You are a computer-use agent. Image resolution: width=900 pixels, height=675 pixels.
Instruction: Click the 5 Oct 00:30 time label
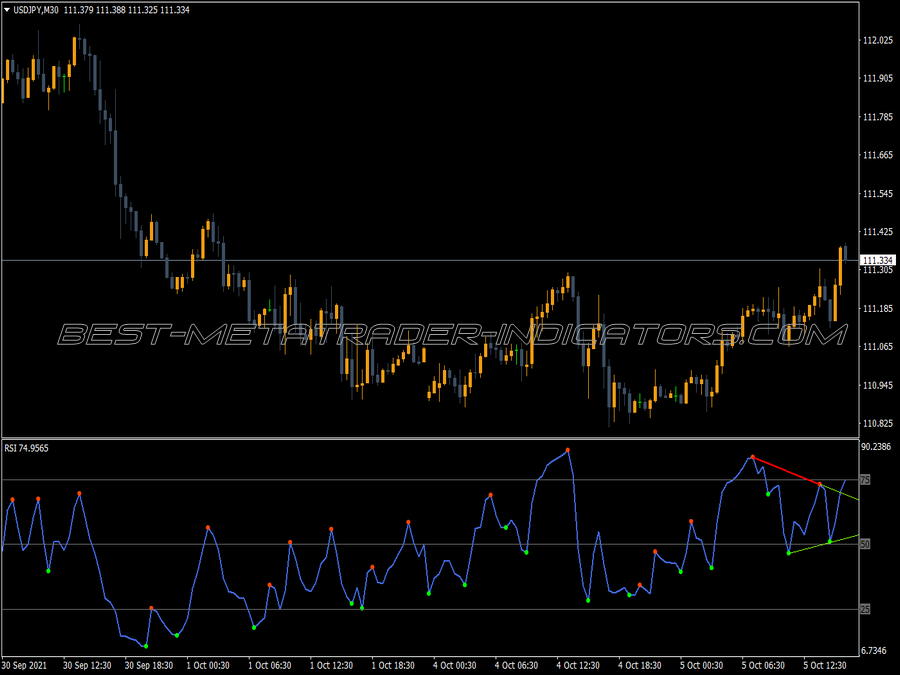[701, 665]
